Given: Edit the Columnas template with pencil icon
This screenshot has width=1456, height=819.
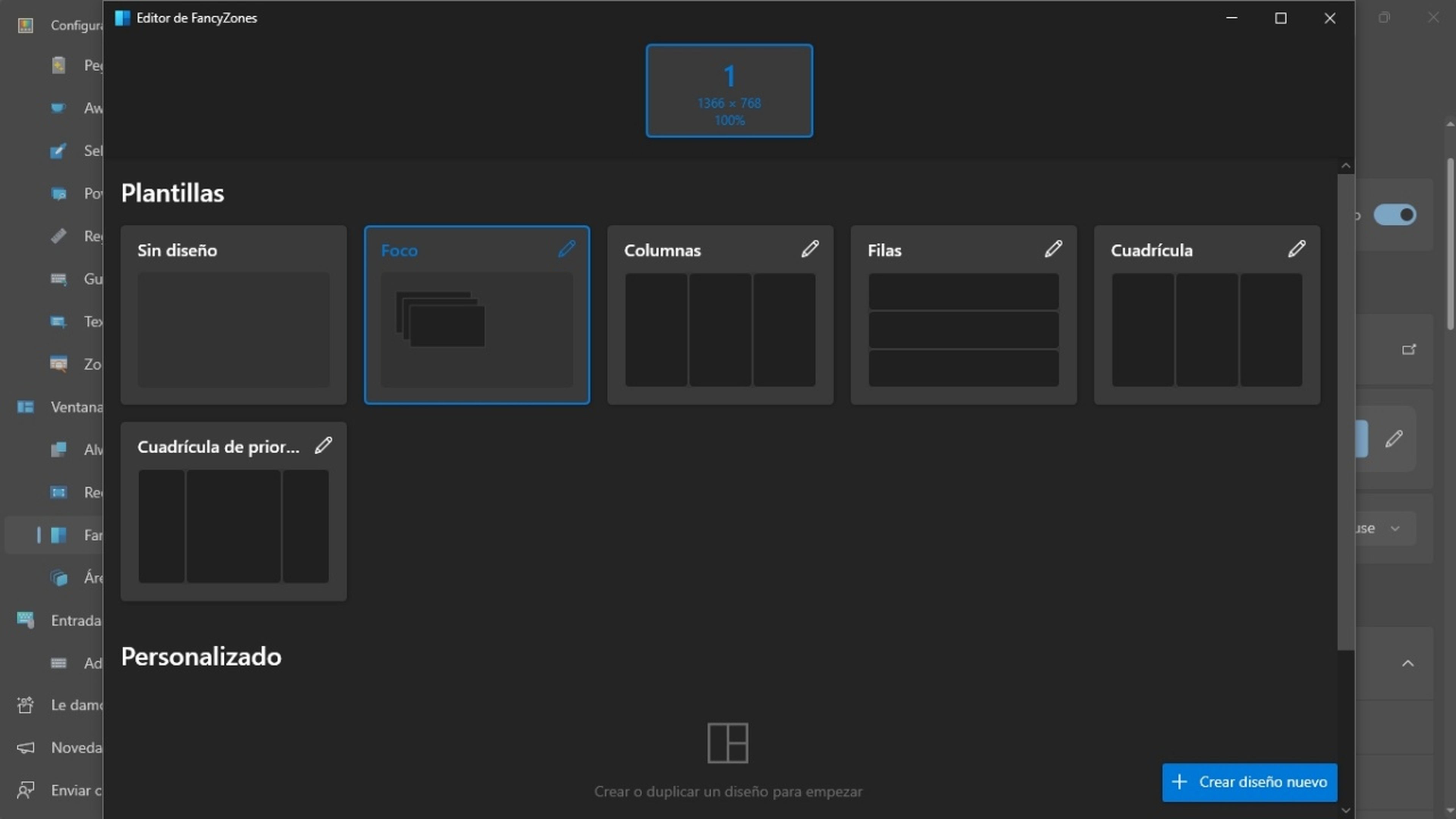Looking at the screenshot, I should (x=810, y=249).
